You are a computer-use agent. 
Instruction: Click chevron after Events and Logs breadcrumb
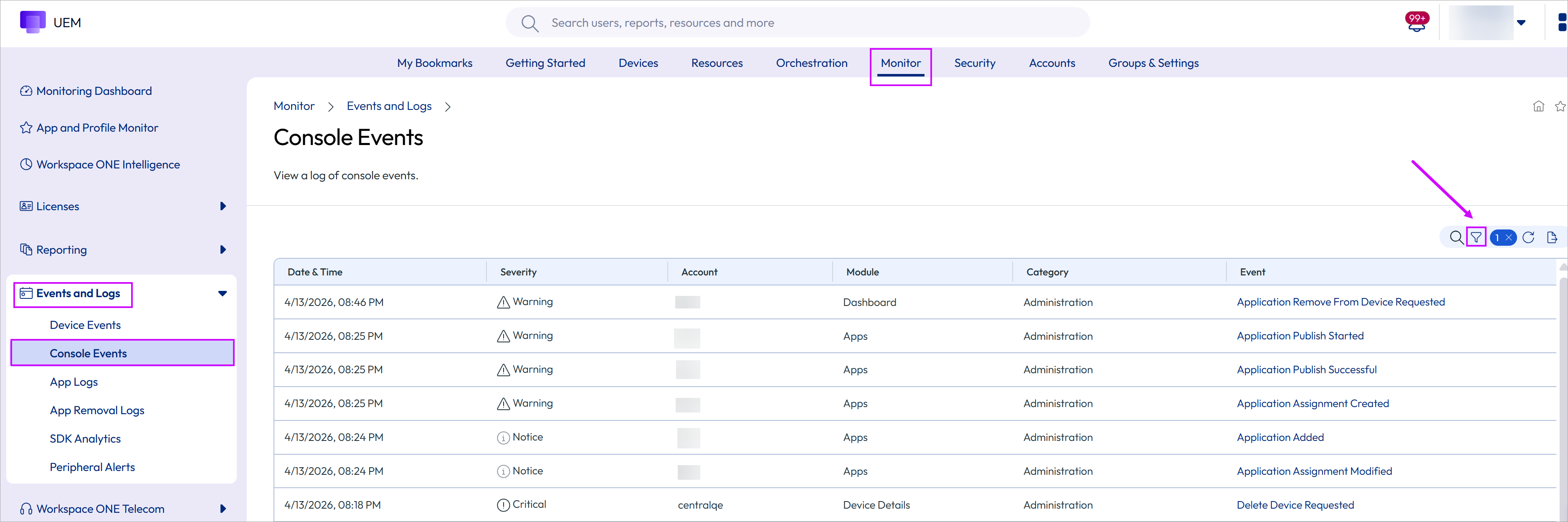point(448,107)
